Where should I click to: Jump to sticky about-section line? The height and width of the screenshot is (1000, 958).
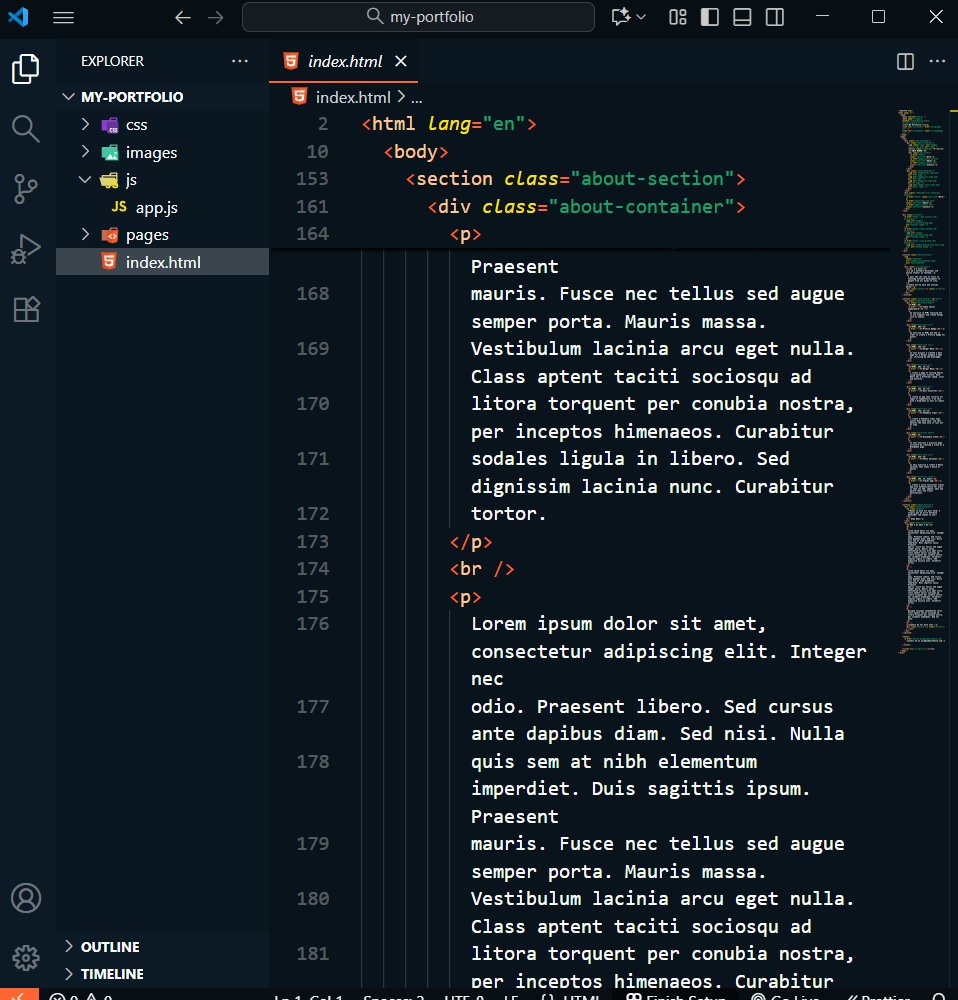pyautogui.click(x=575, y=179)
